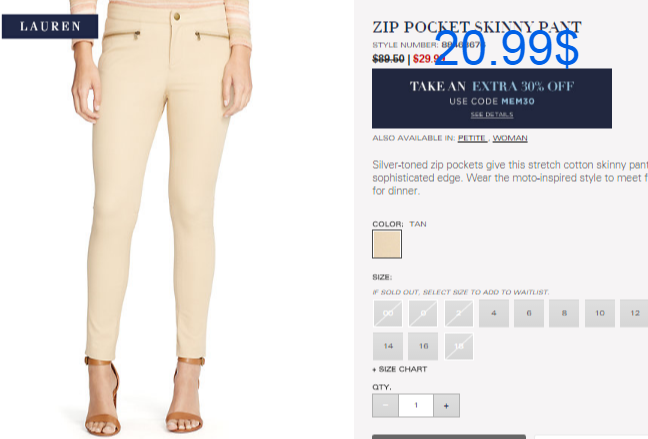Pick the Tan color swatch
The width and height of the screenshot is (648, 439).
point(387,244)
